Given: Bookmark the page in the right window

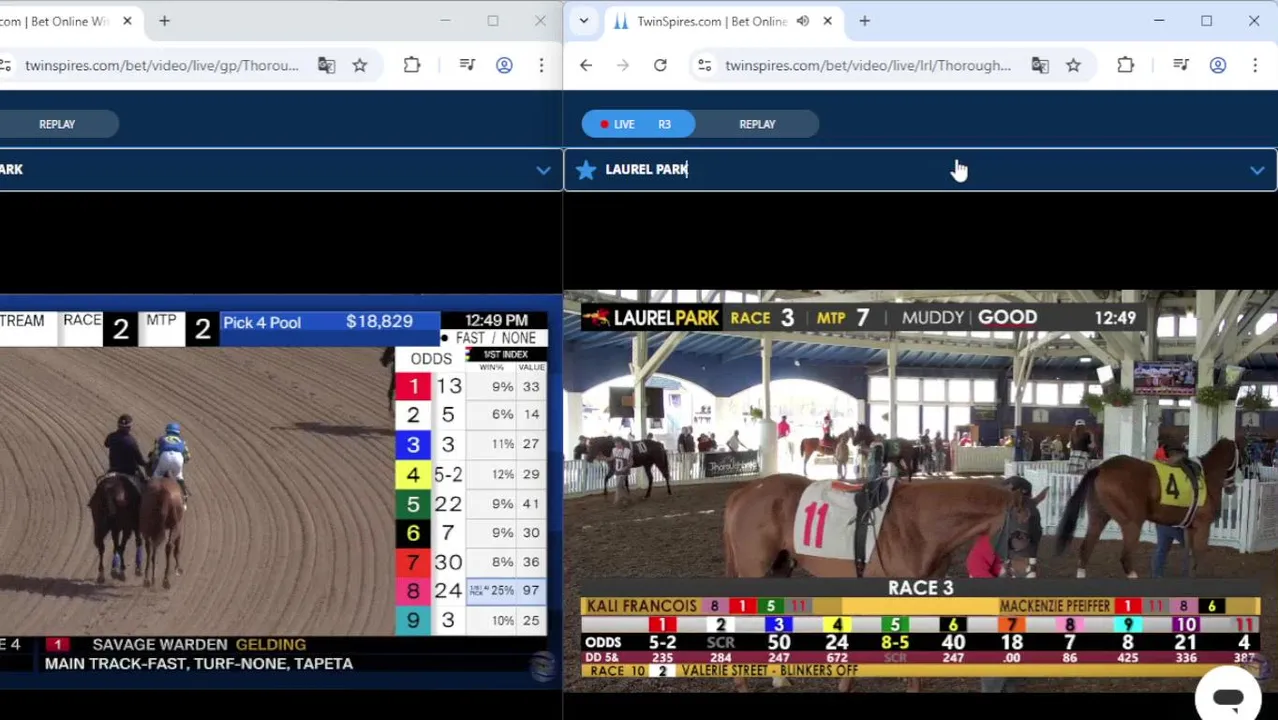Looking at the screenshot, I should click(x=1073, y=65).
